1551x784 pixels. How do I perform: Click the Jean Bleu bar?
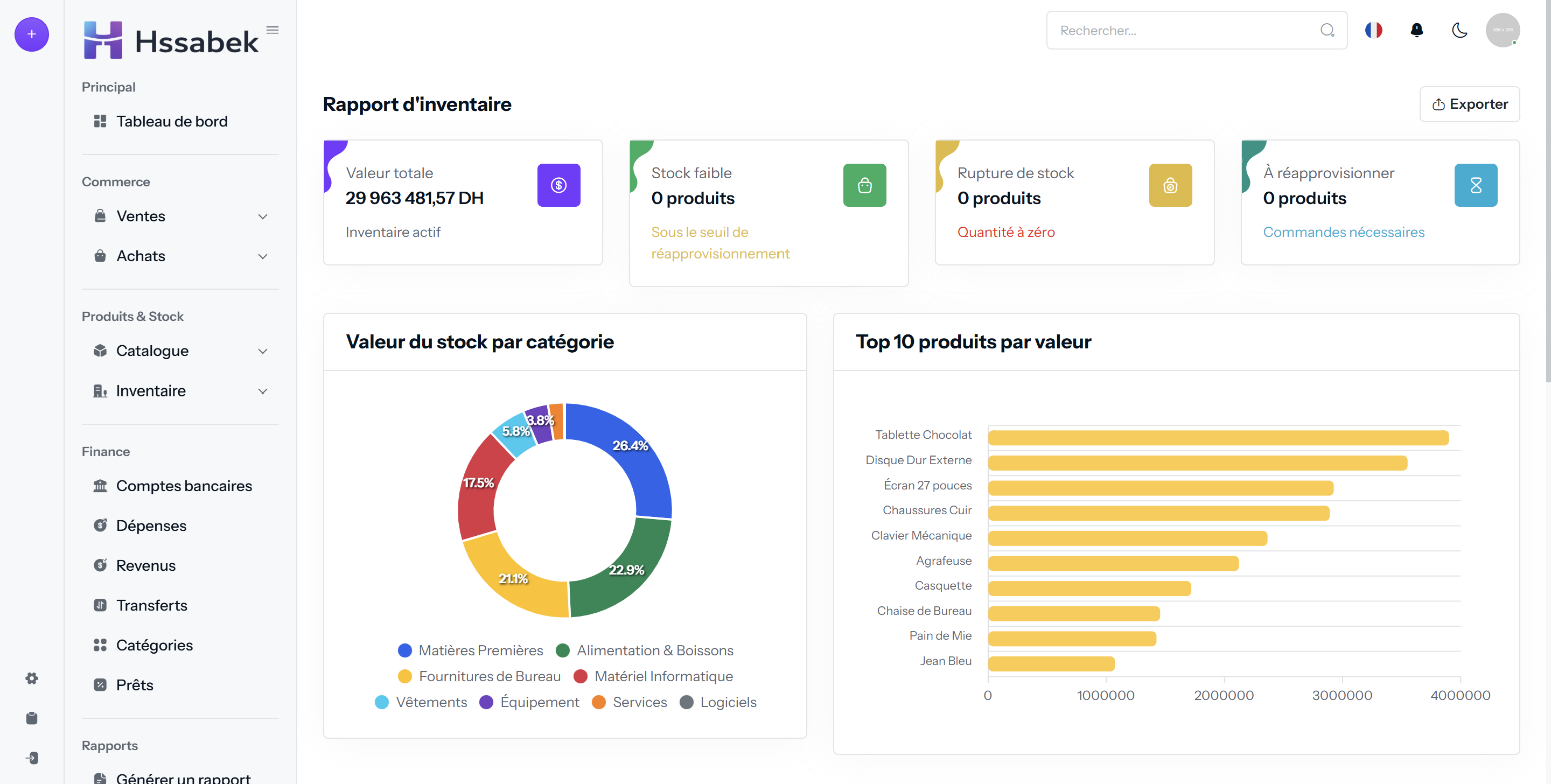[x=1051, y=663]
